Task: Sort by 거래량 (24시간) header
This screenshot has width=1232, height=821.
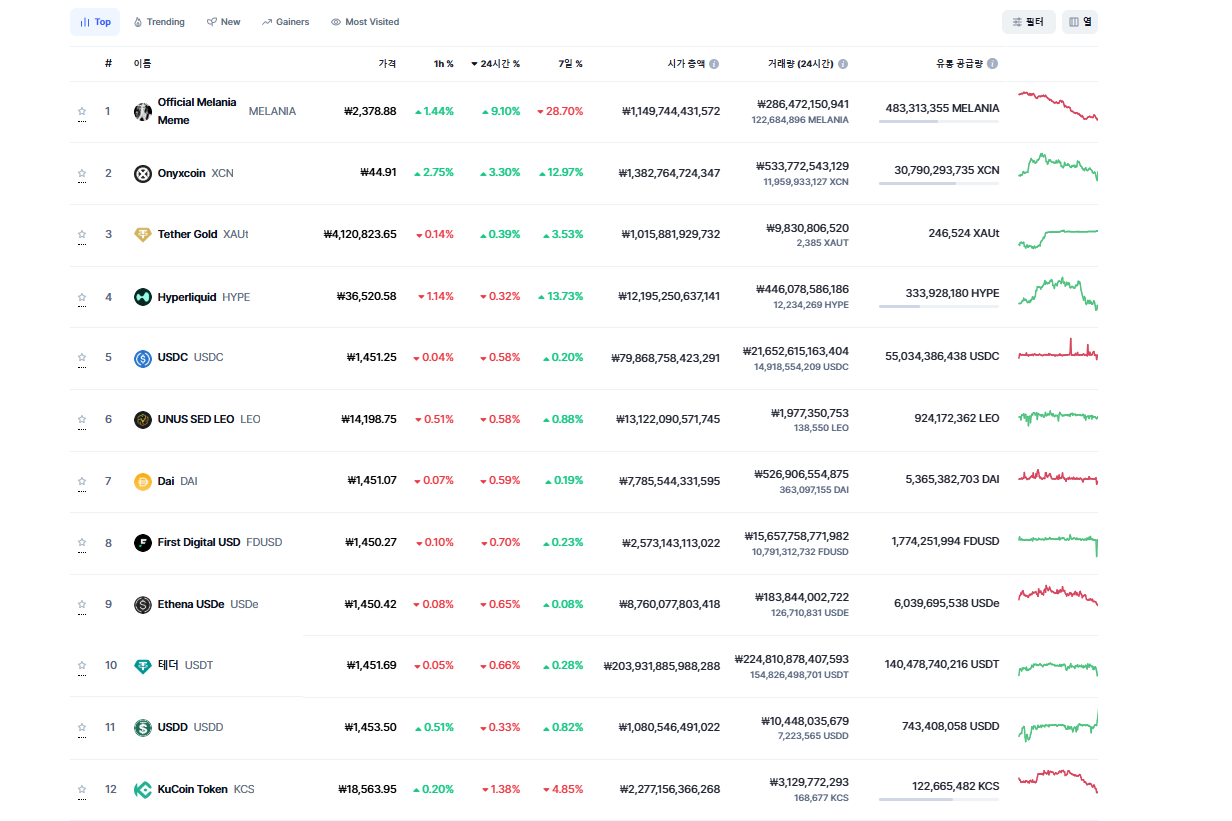Action: tap(801, 64)
